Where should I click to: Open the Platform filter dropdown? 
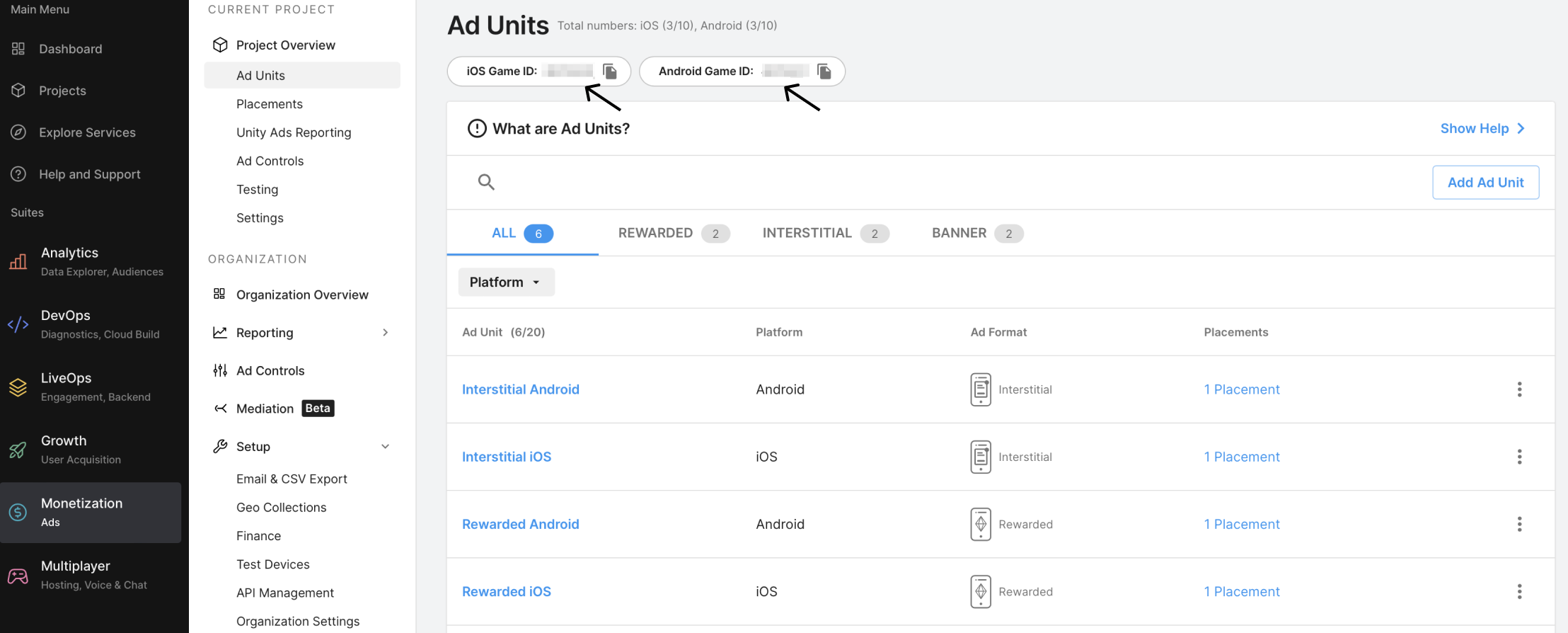506,282
